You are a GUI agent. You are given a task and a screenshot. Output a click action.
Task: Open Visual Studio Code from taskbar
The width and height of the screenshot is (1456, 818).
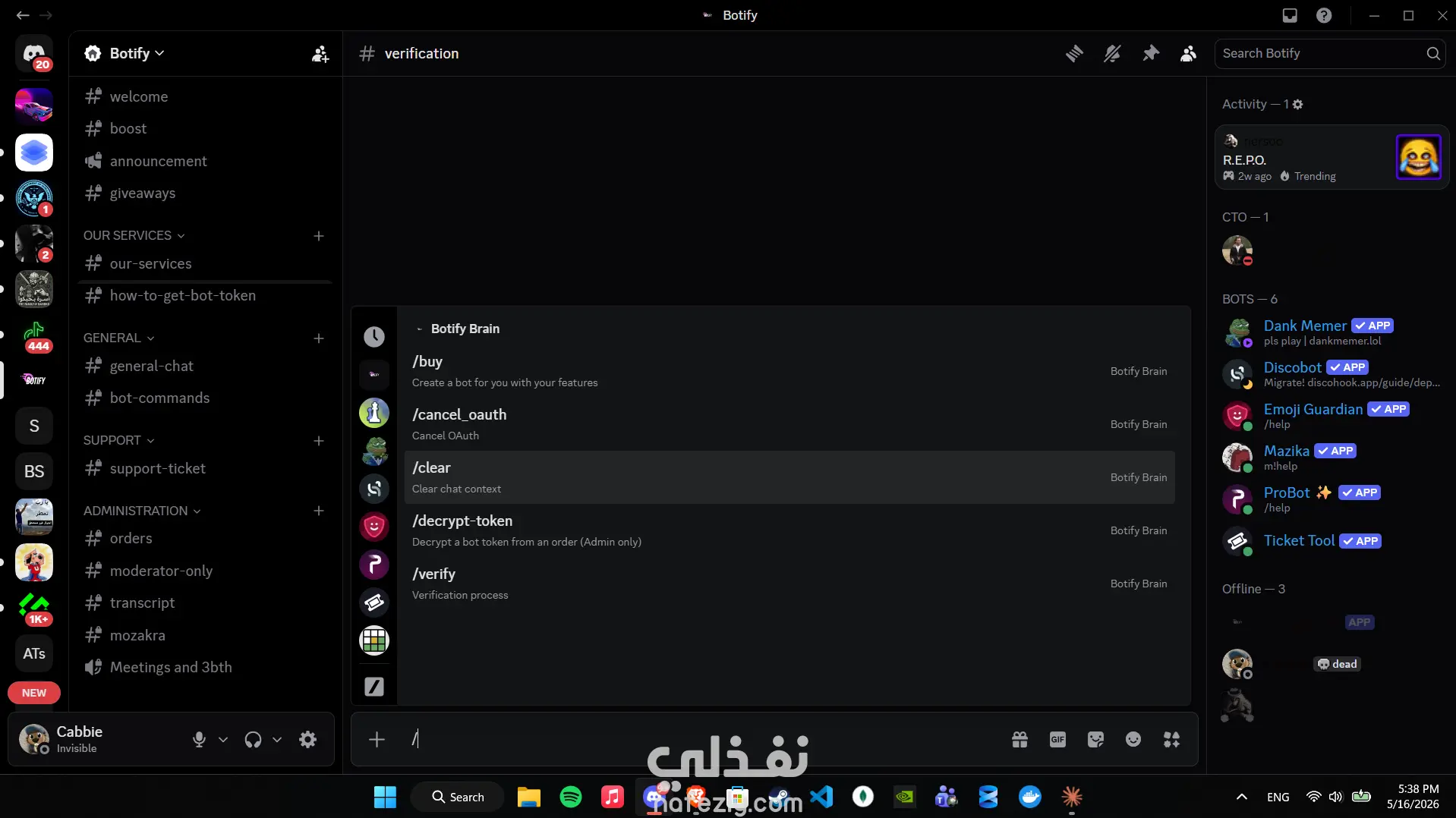click(821, 797)
